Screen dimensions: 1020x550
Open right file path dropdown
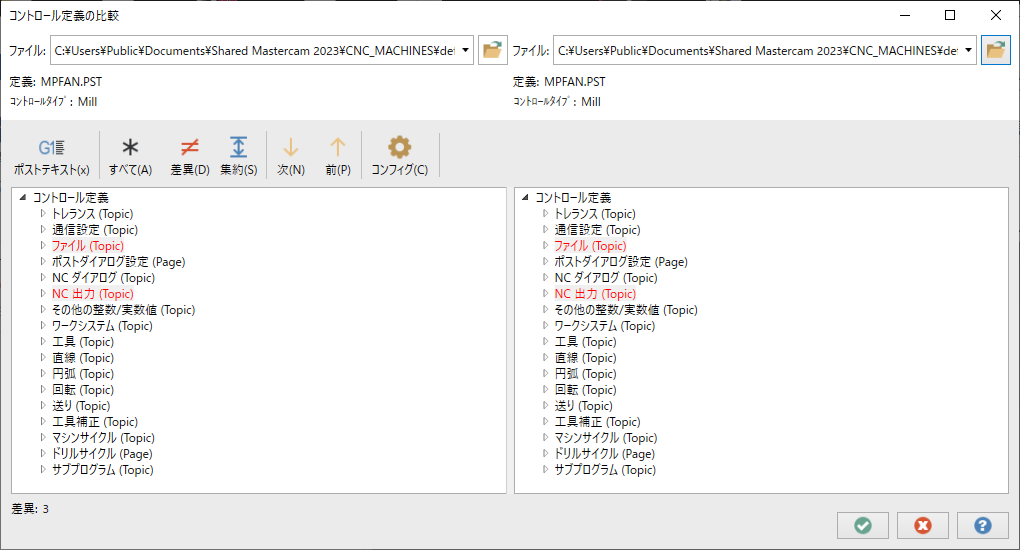pos(969,50)
